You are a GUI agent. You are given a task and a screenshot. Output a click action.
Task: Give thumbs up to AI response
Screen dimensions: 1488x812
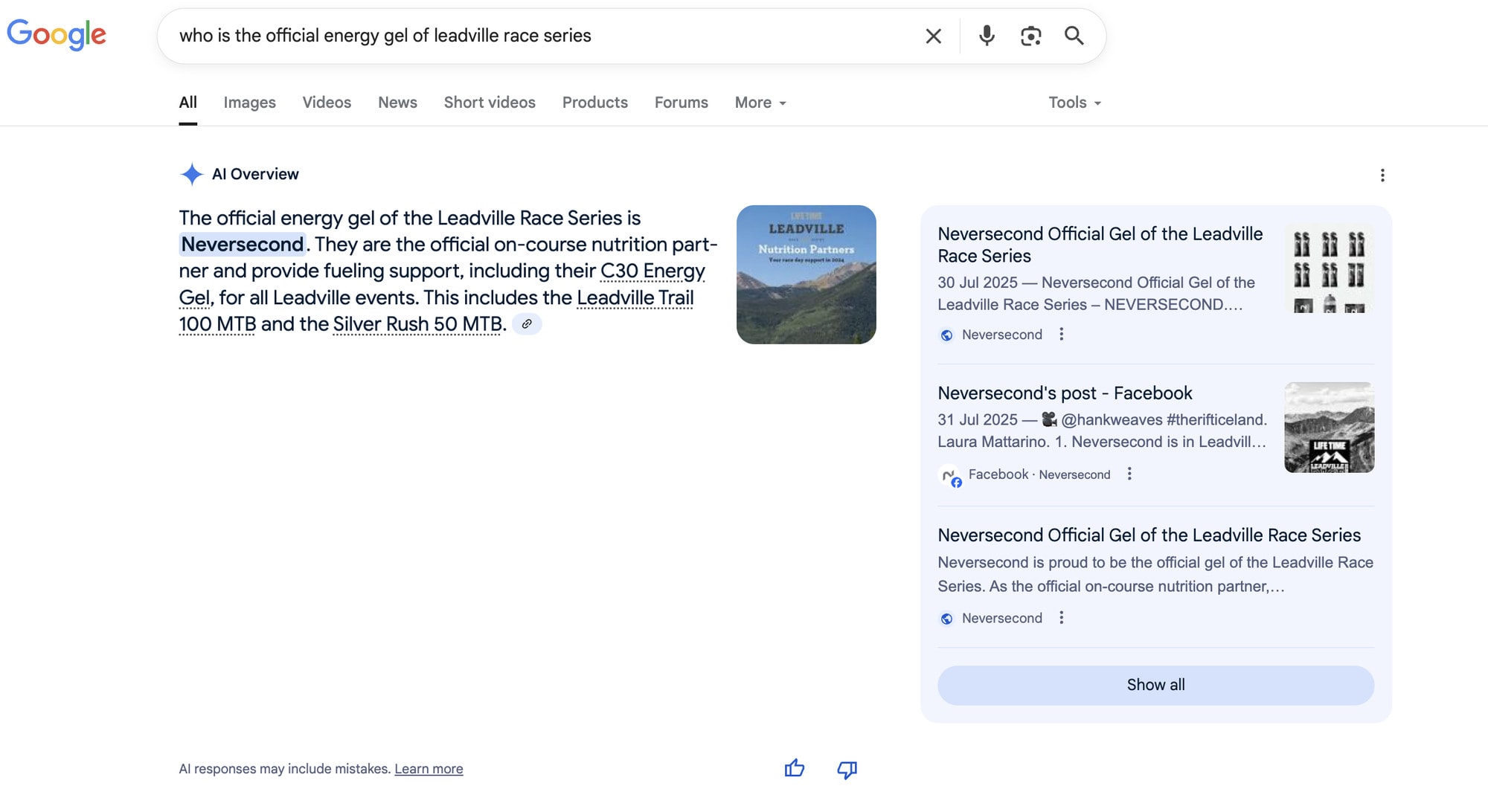tap(795, 768)
